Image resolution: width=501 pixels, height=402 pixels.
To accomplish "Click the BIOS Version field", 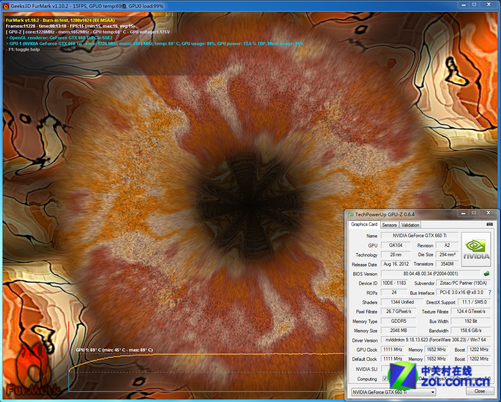I will [x=431, y=274].
